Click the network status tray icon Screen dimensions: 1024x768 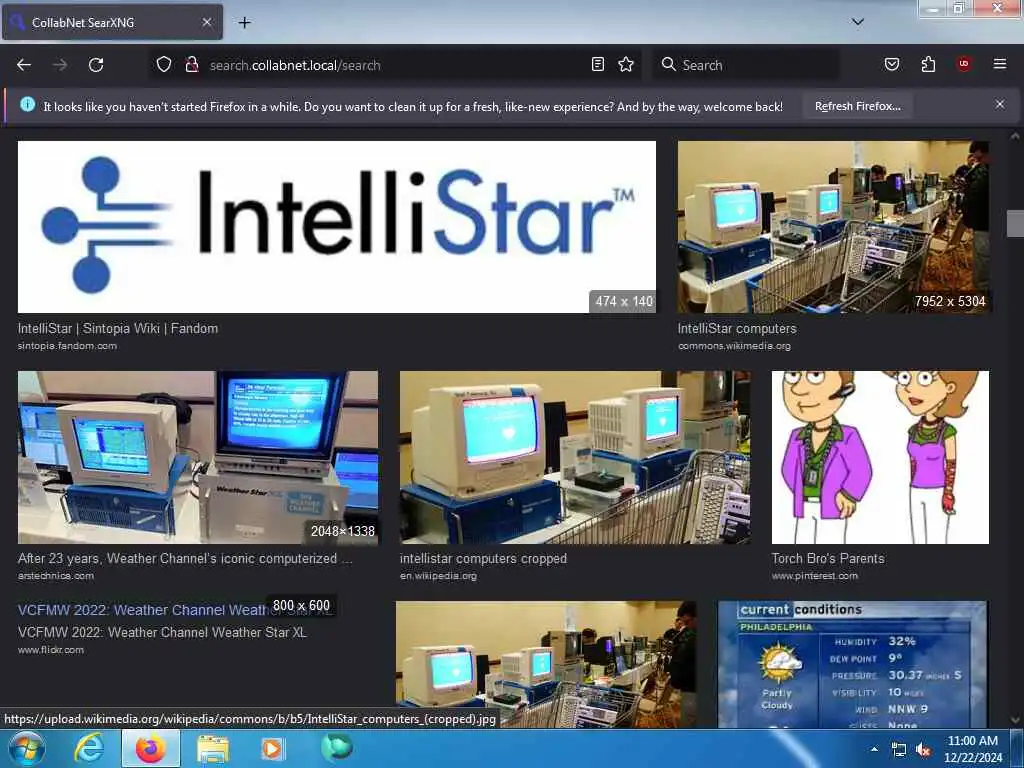click(899, 750)
